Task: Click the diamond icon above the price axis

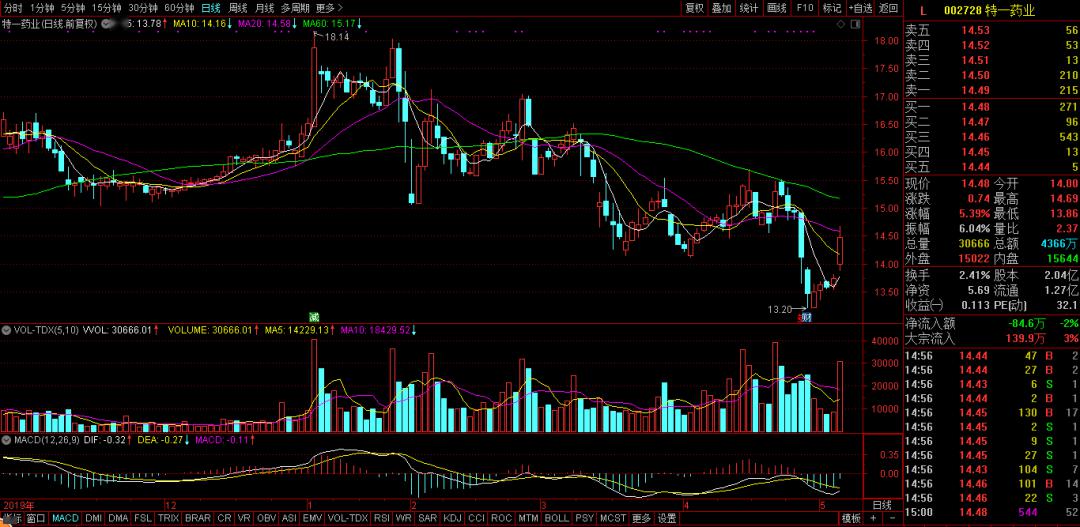Action: click(x=841, y=23)
